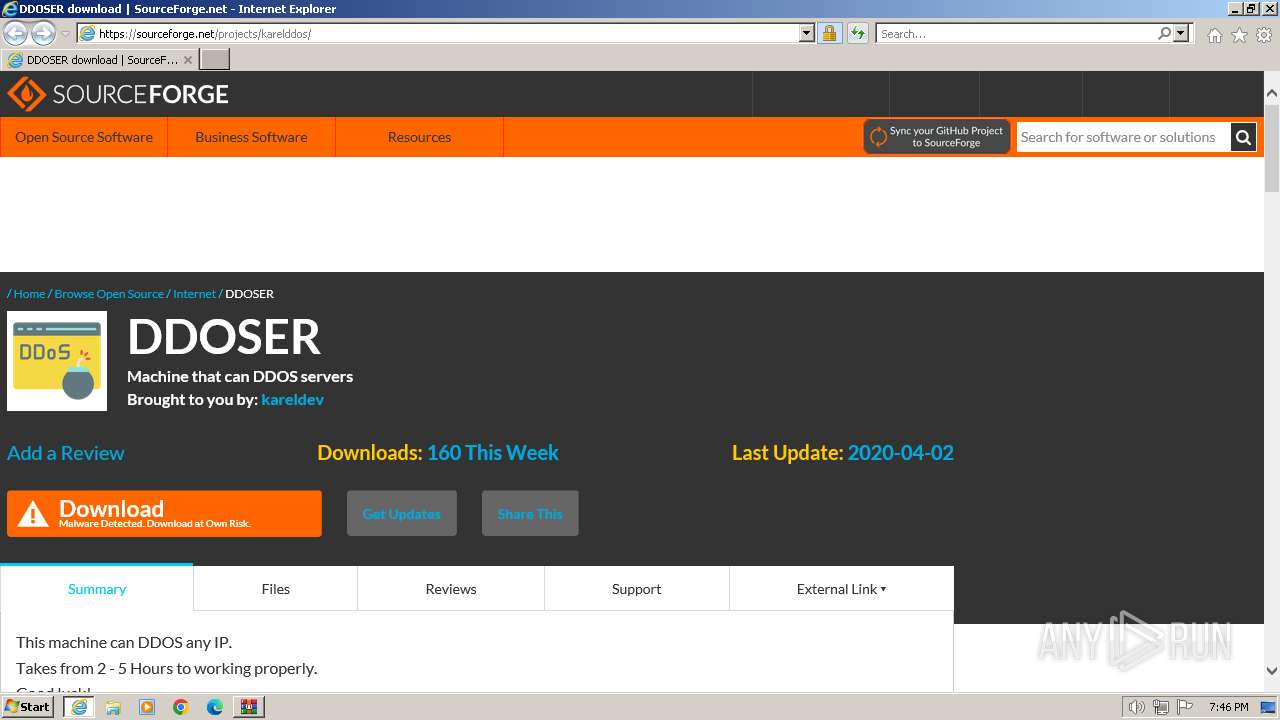Click the orange Download button
Image resolution: width=1280 pixels, height=720 pixels.
pyautogui.click(x=164, y=514)
